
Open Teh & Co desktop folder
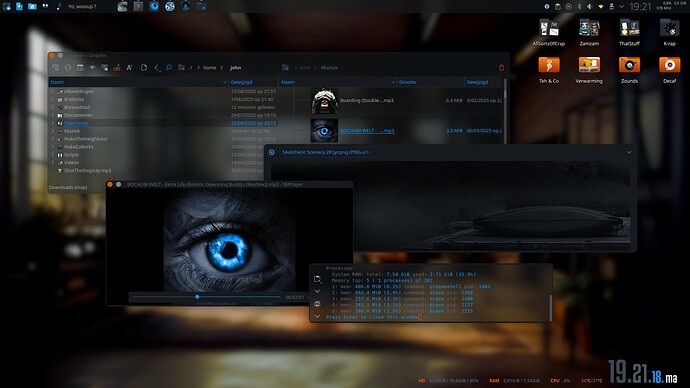pyautogui.click(x=549, y=70)
